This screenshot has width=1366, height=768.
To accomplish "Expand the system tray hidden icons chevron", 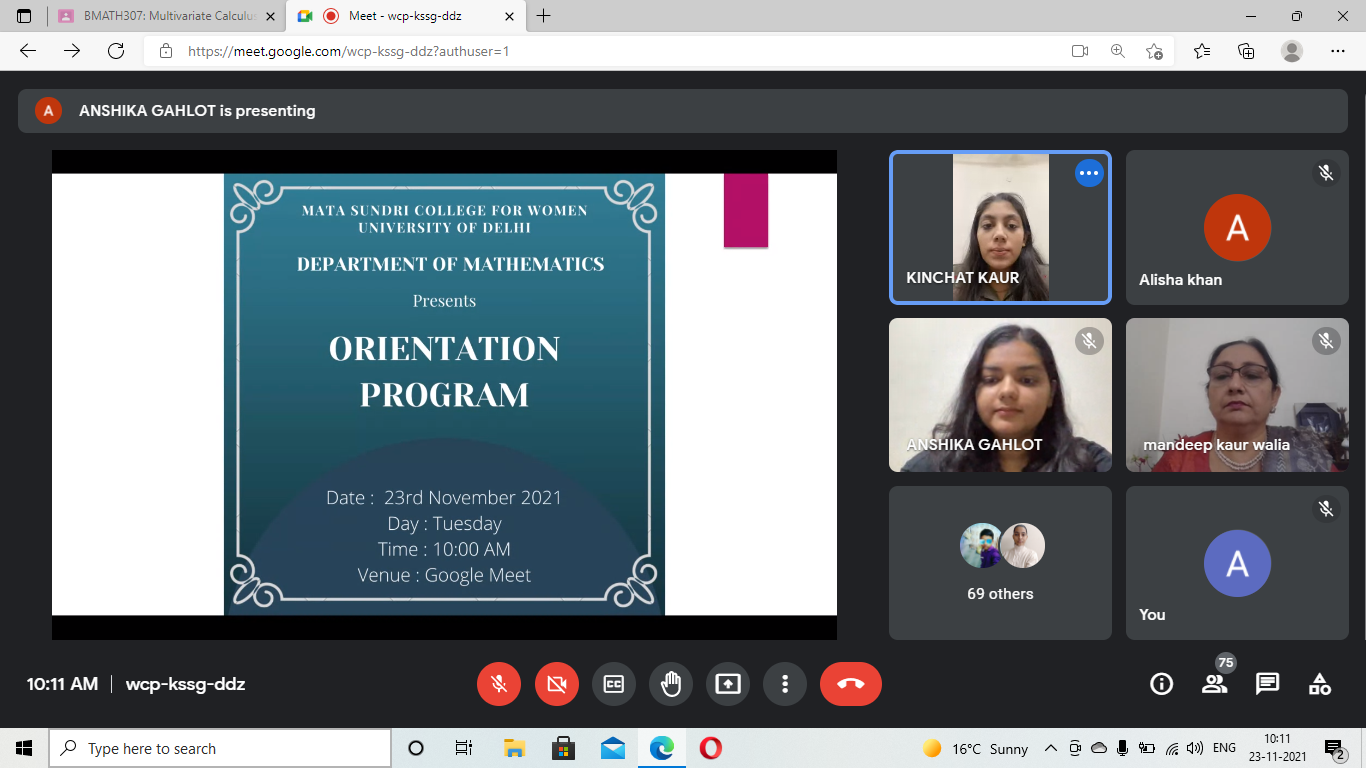I will point(1050,748).
